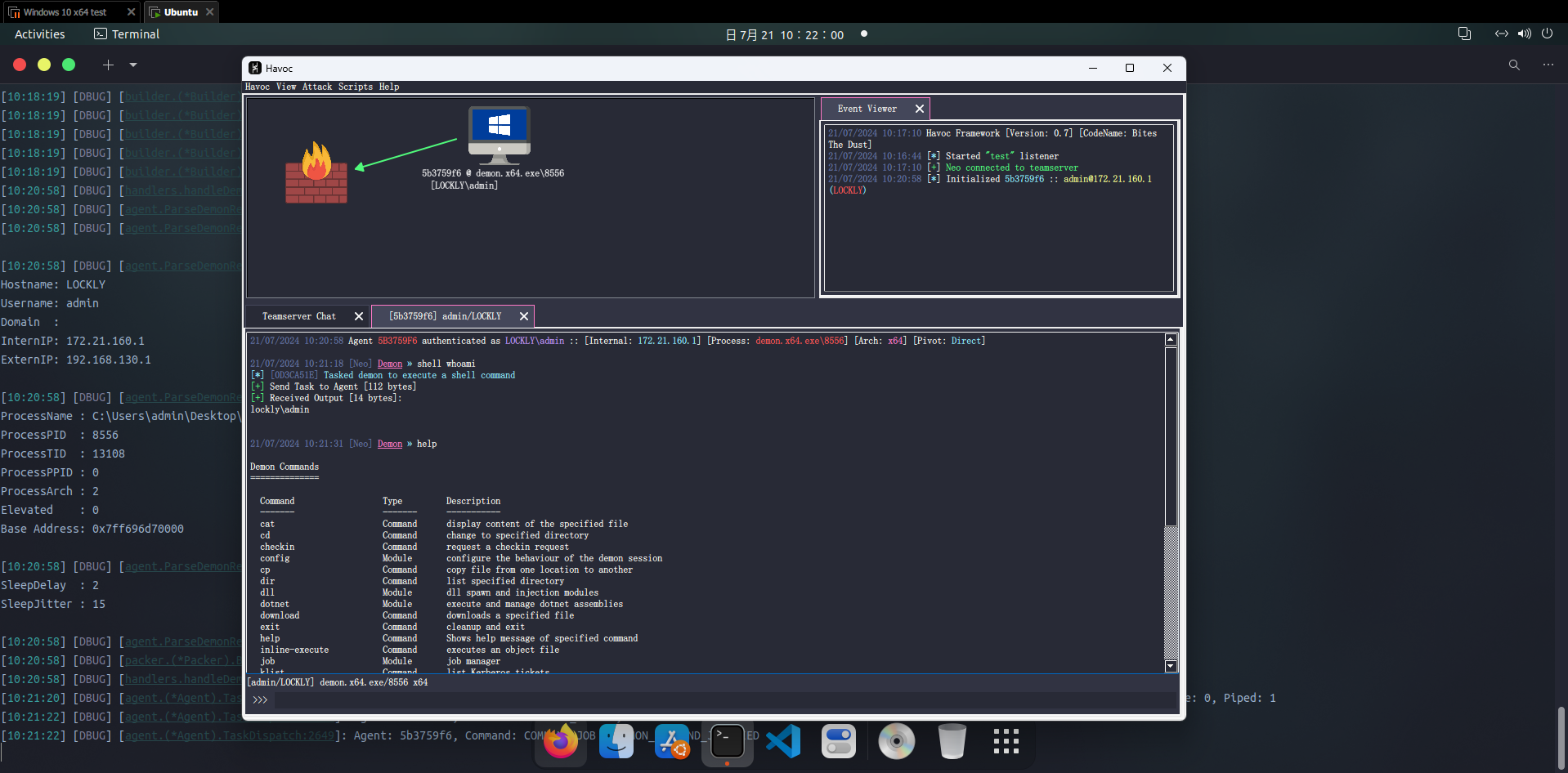Close the [5b3759f6] admin/LOCKLY tab

(x=524, y=316)
